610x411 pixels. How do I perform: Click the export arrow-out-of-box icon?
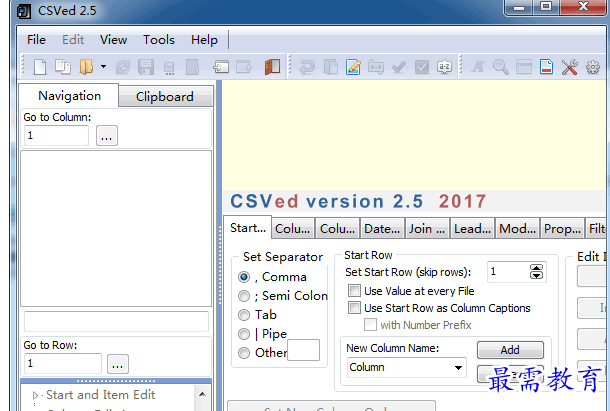point(244,67)
